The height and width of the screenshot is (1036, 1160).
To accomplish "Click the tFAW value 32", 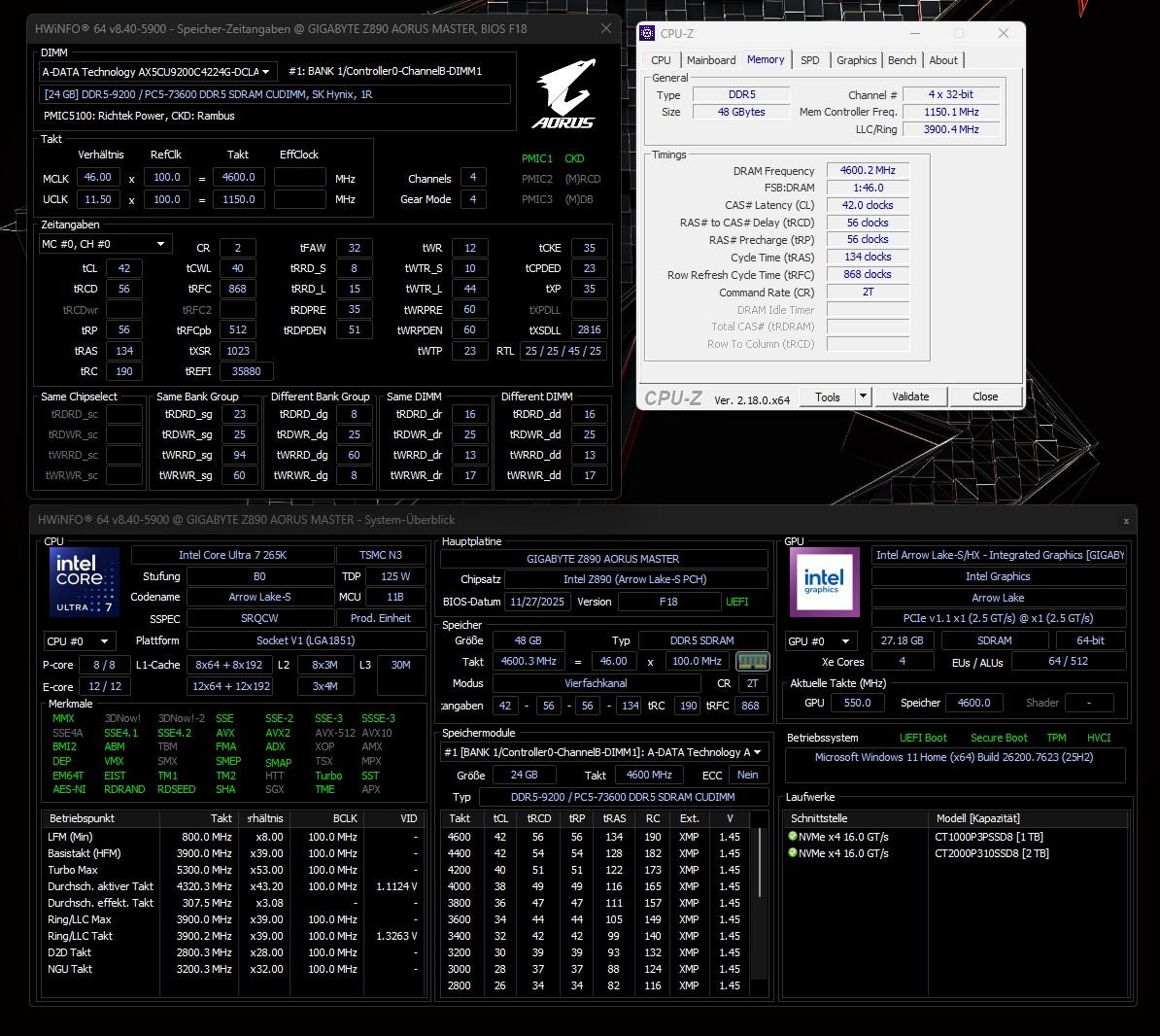I will [355, 248].
